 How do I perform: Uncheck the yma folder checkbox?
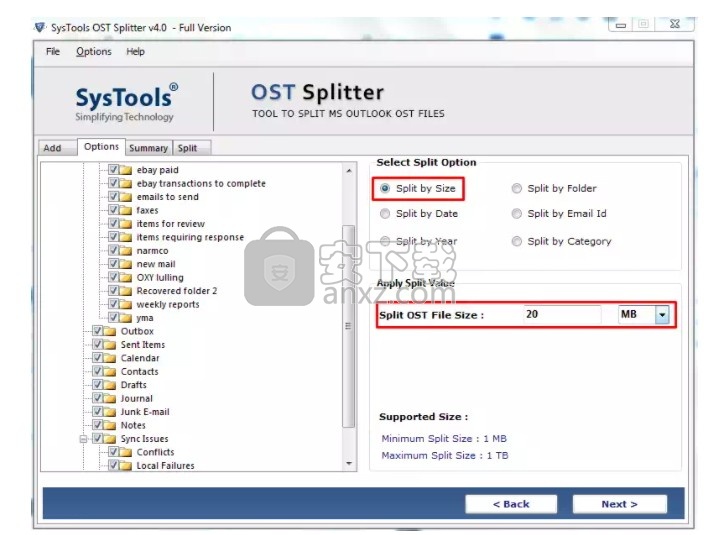pos(113,317)
